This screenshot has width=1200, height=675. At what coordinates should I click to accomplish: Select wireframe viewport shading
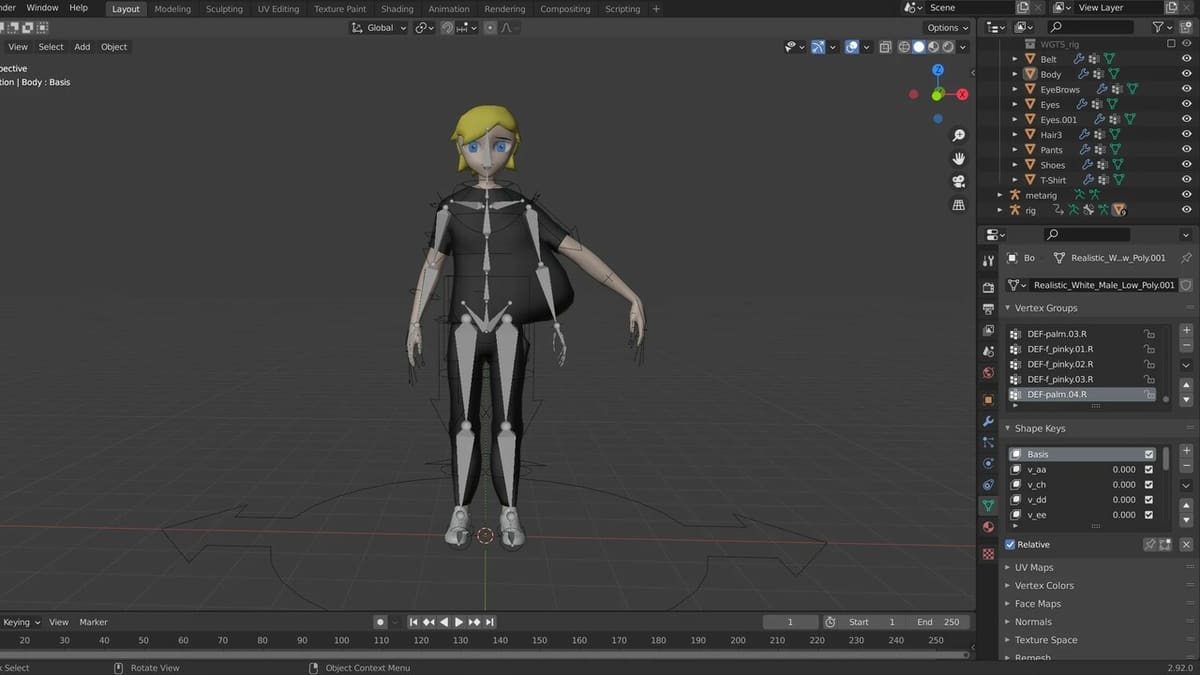[x=904, y=47]
